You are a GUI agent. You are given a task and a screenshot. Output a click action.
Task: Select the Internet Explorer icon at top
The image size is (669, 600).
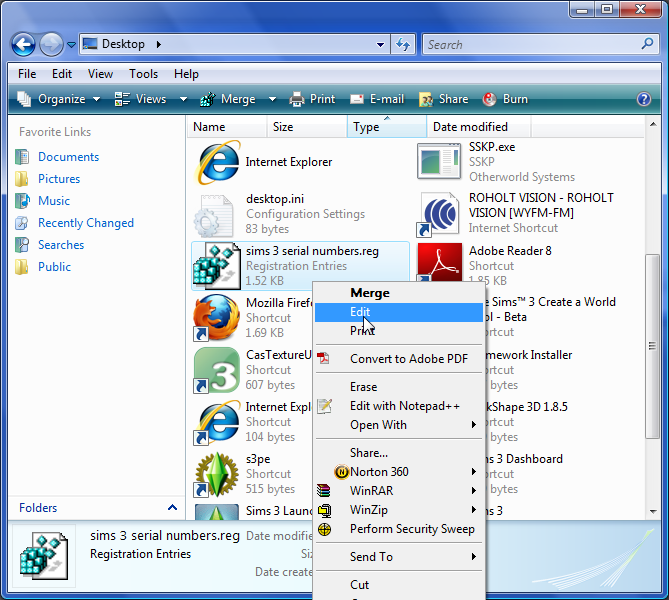218,162
